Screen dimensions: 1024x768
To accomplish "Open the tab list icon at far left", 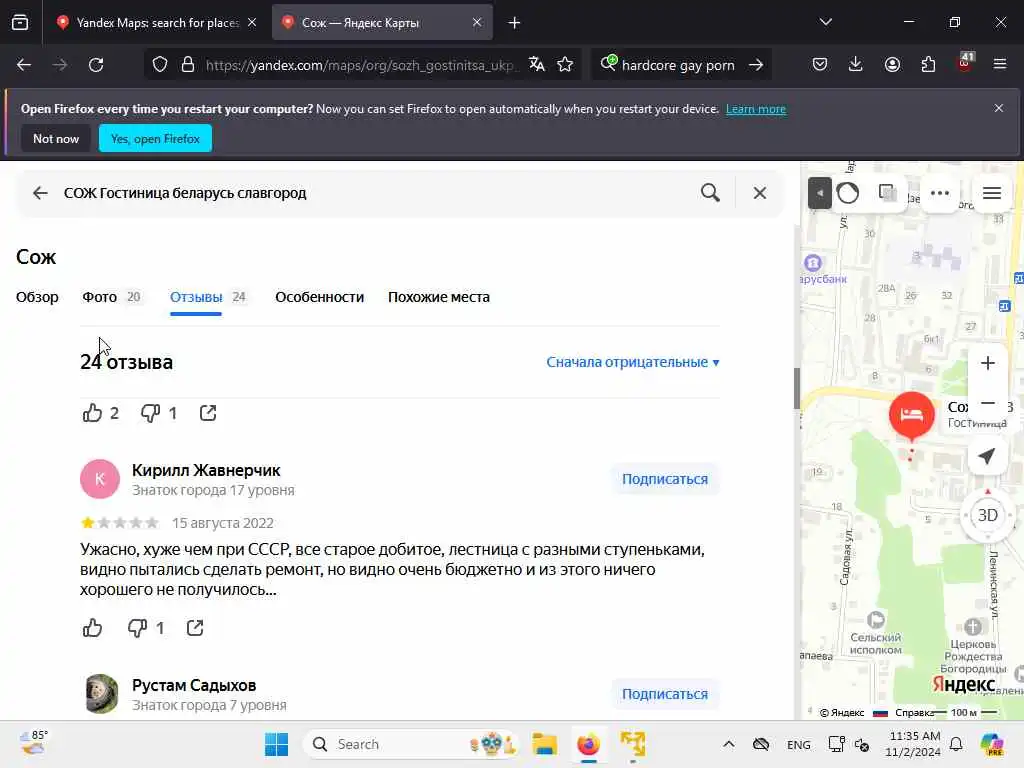I will [20, 23].
